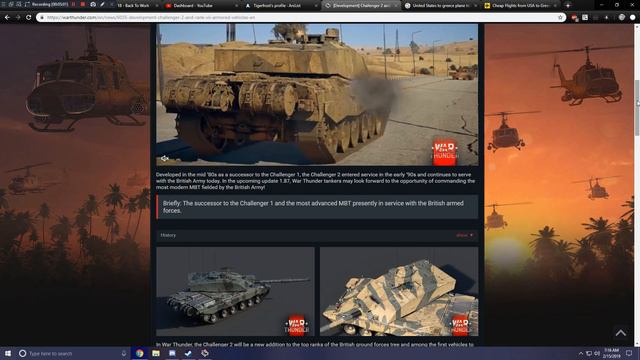
Task: Select the [Development] Challenger 2 tab
Action: (x=360, y=6)
